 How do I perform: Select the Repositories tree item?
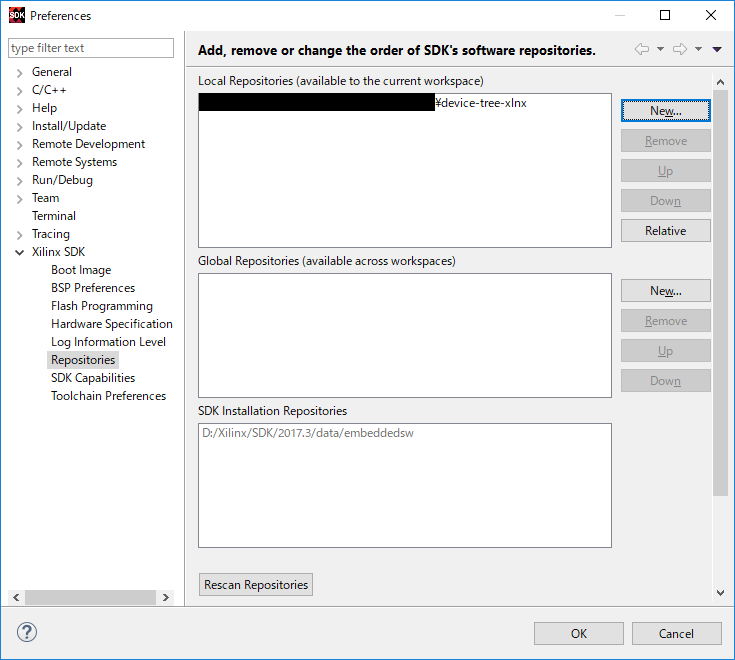point(83,360)
